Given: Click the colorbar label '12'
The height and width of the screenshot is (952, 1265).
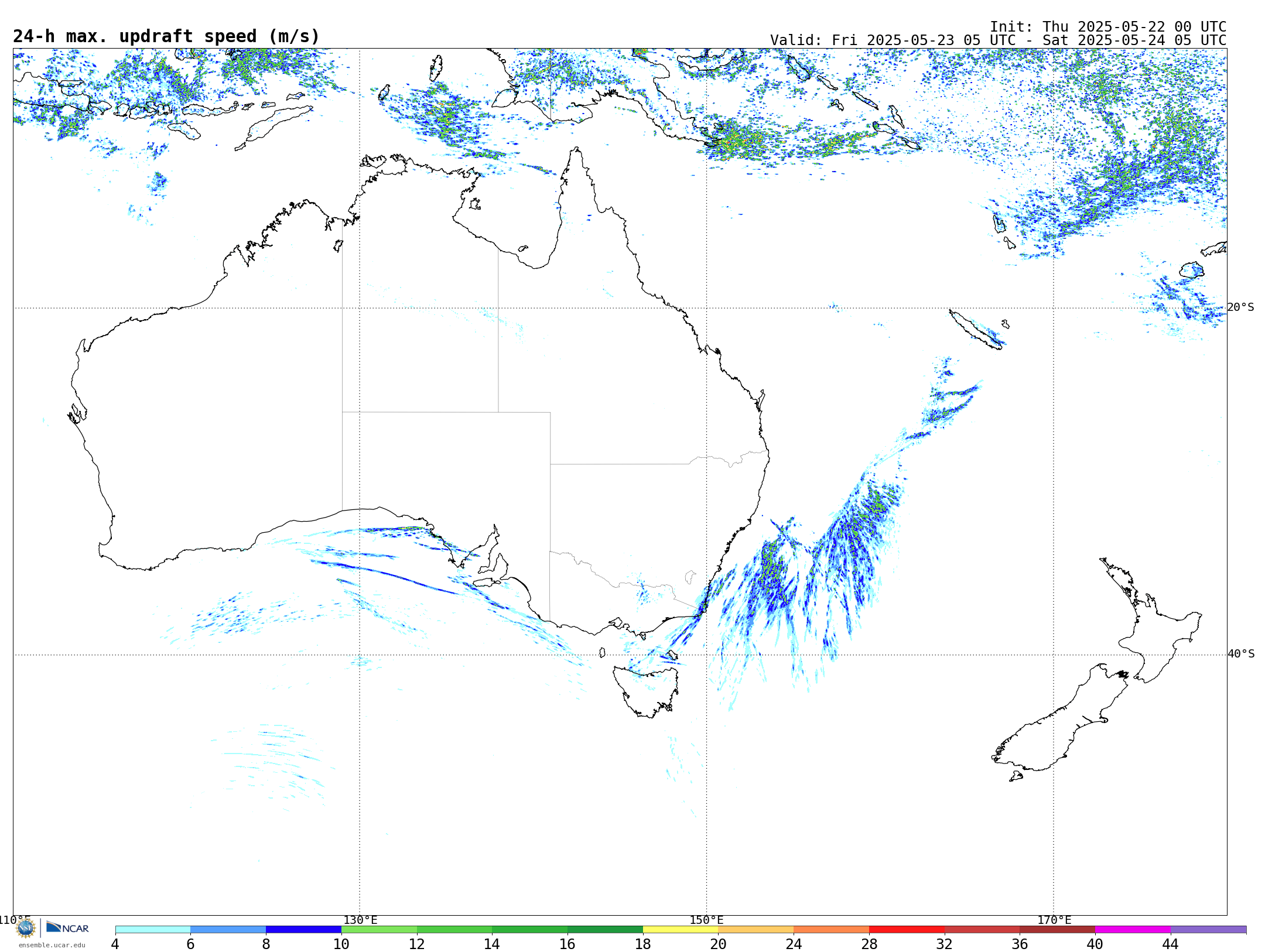Looking at the screenshot, I should (417, 944).
